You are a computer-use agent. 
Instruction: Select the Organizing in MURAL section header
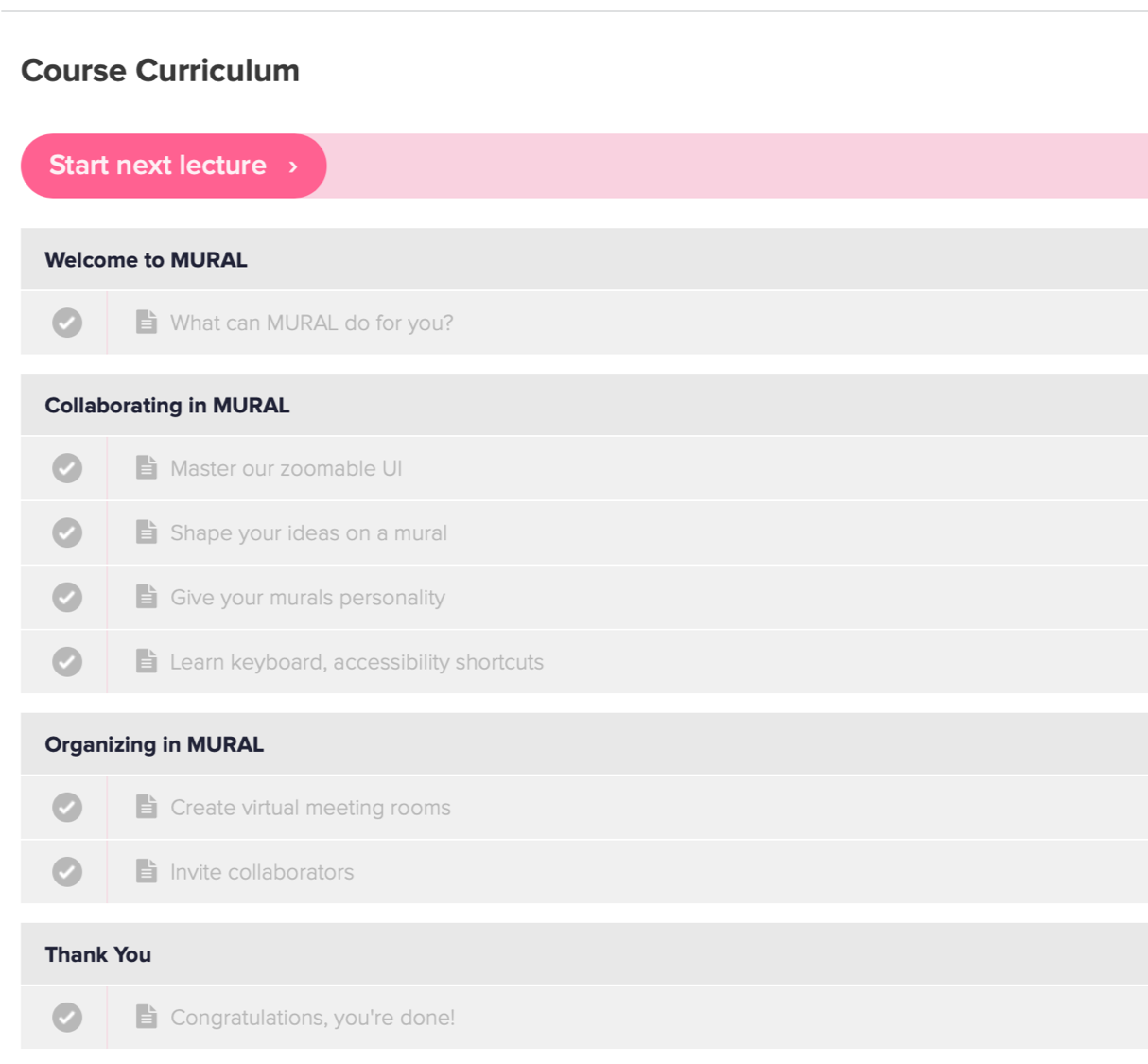pyautogui.click(x=584, y=744)
